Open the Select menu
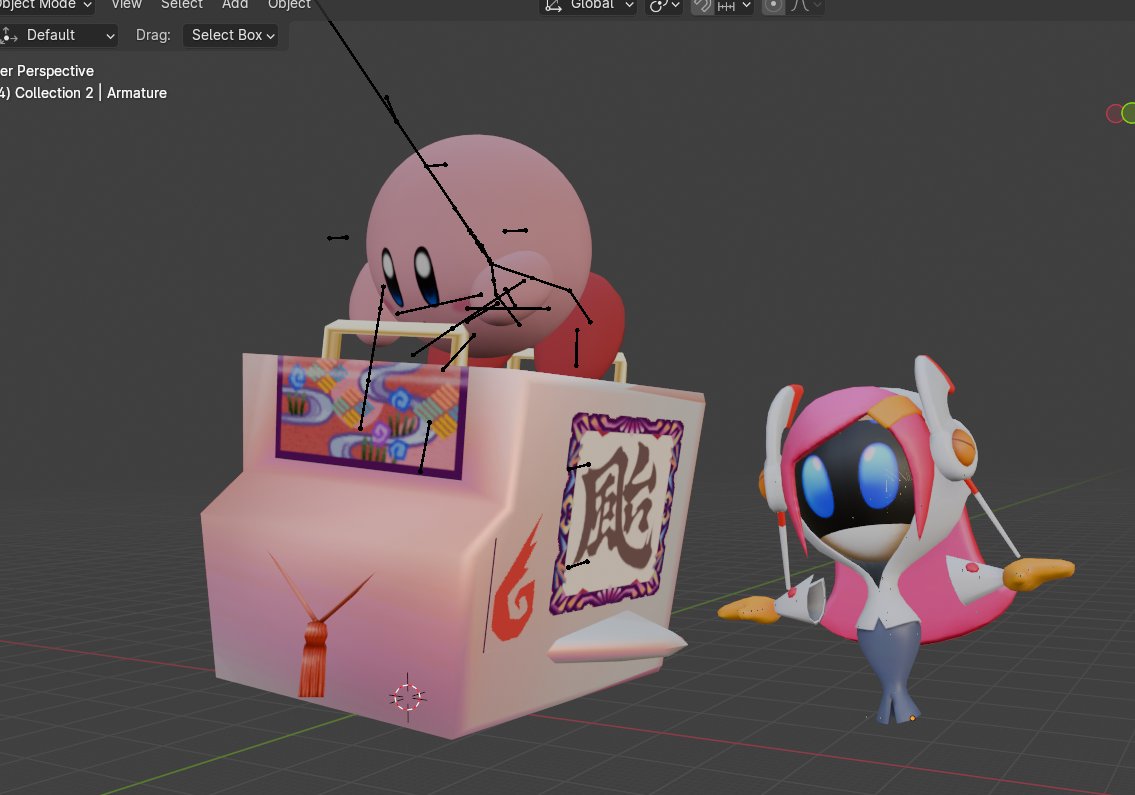 coord(182,4)
